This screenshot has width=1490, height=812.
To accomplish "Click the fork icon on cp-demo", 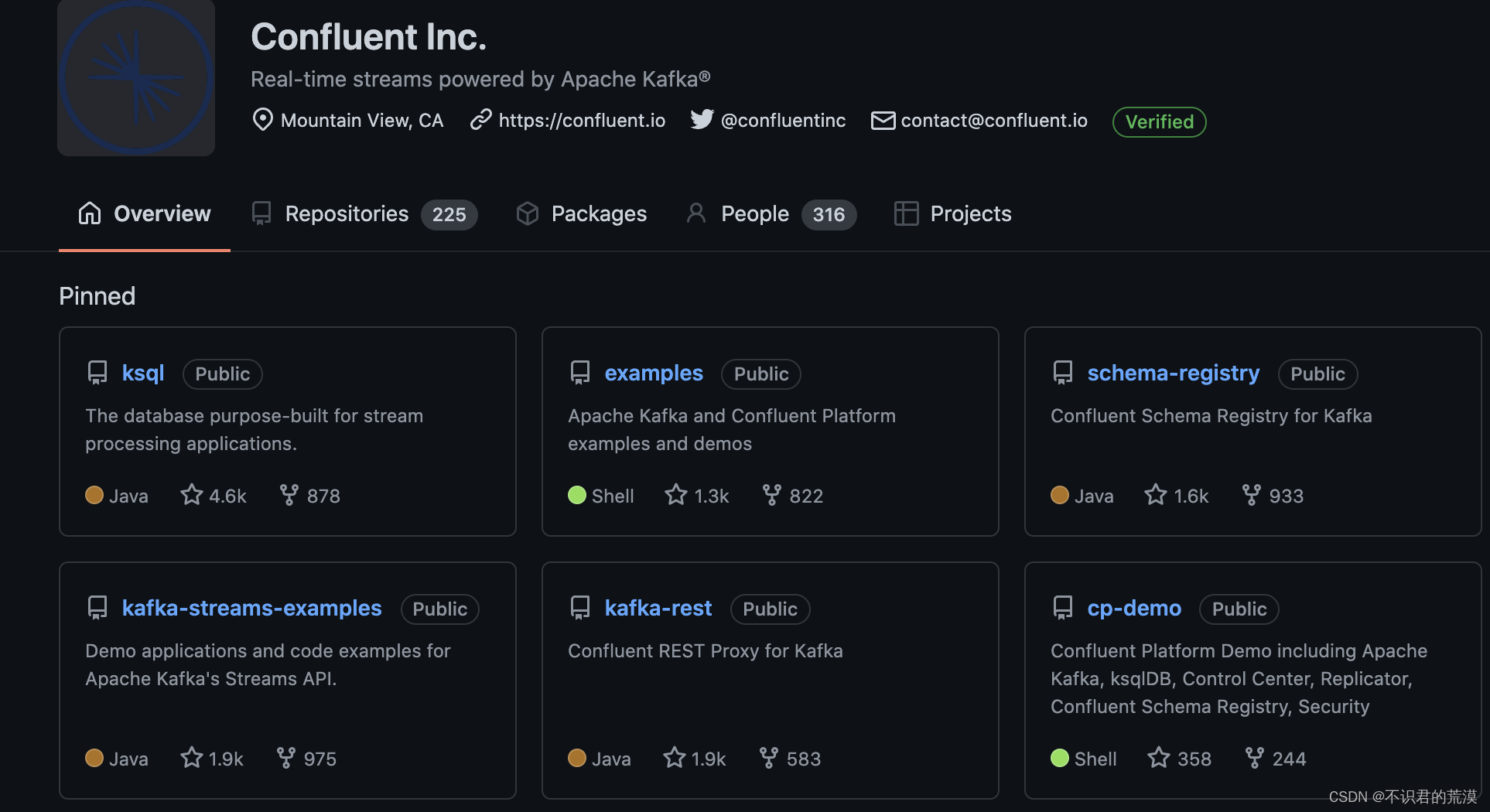I will tap(1254, 758).
